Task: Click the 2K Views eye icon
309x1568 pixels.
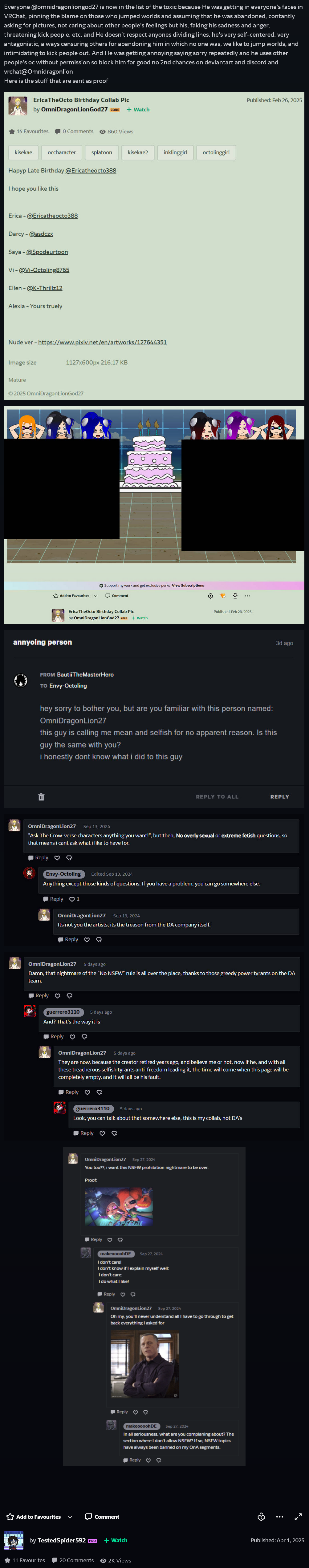Action: [104, 1561]
